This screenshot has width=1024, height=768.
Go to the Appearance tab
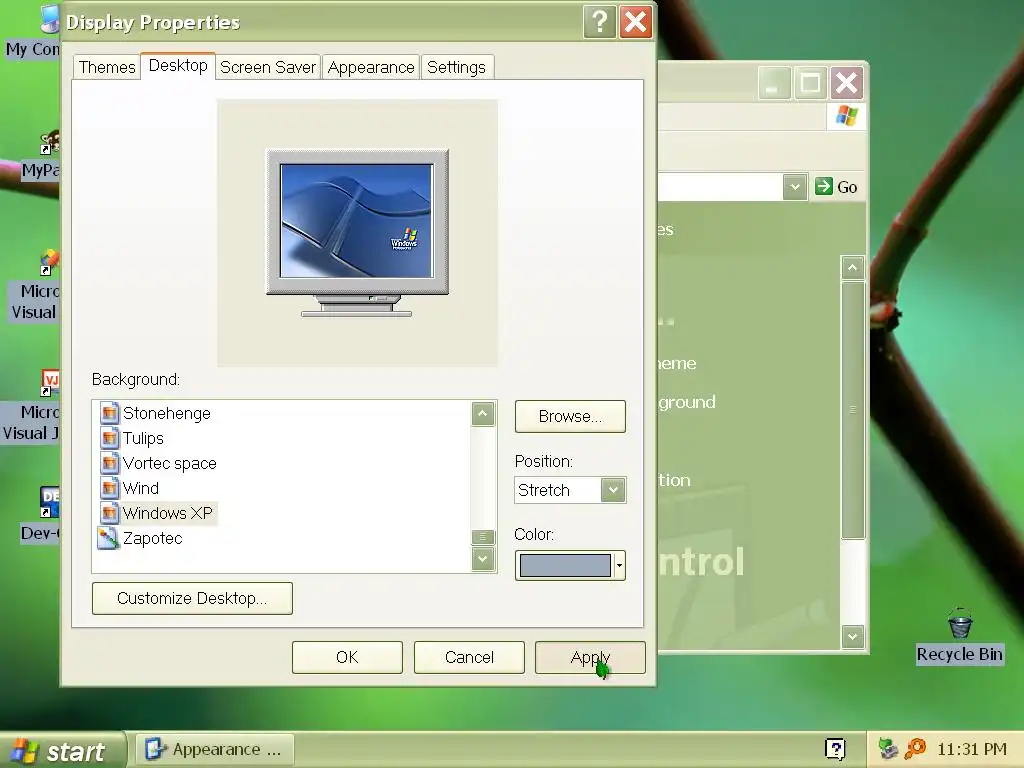371,67
